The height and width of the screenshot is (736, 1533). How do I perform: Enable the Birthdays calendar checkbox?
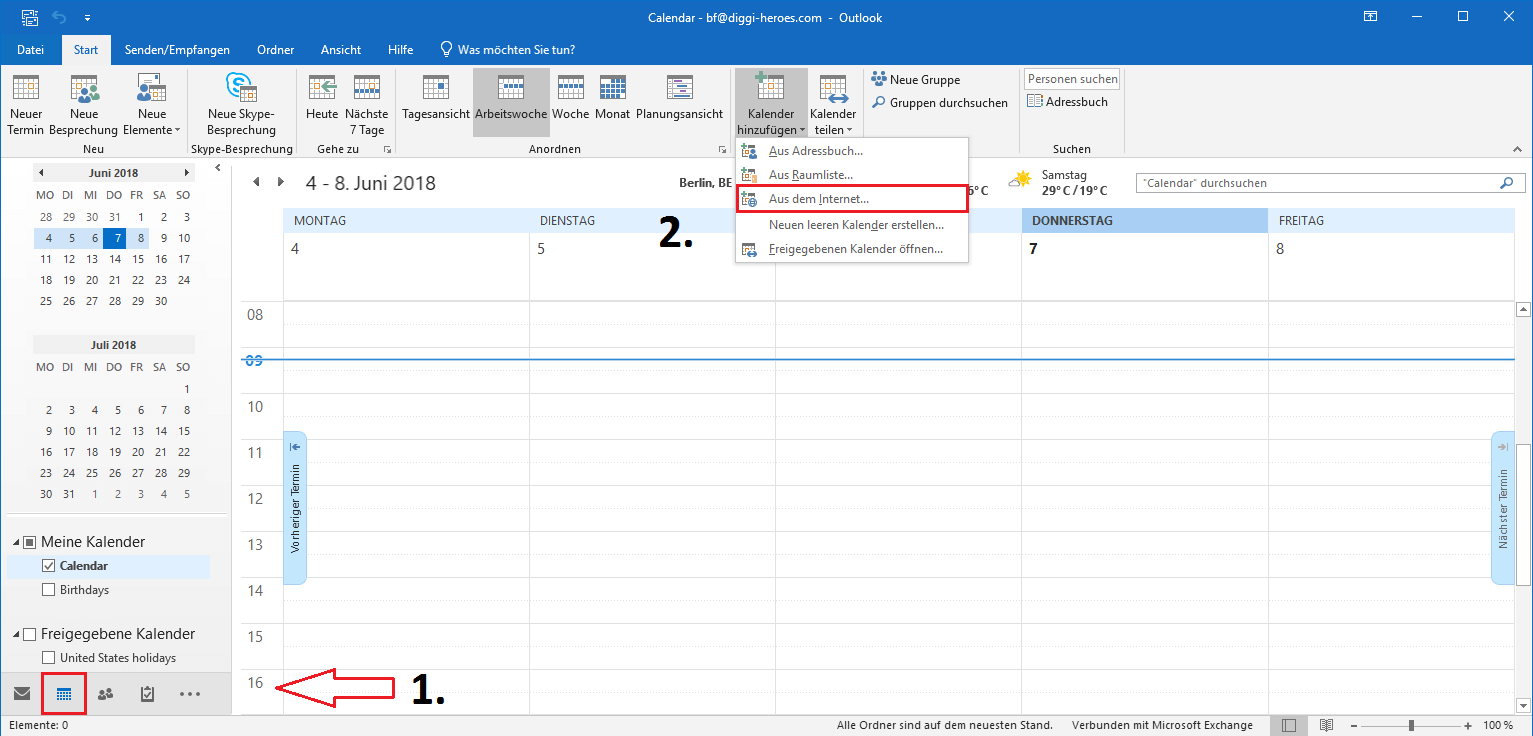48,590
